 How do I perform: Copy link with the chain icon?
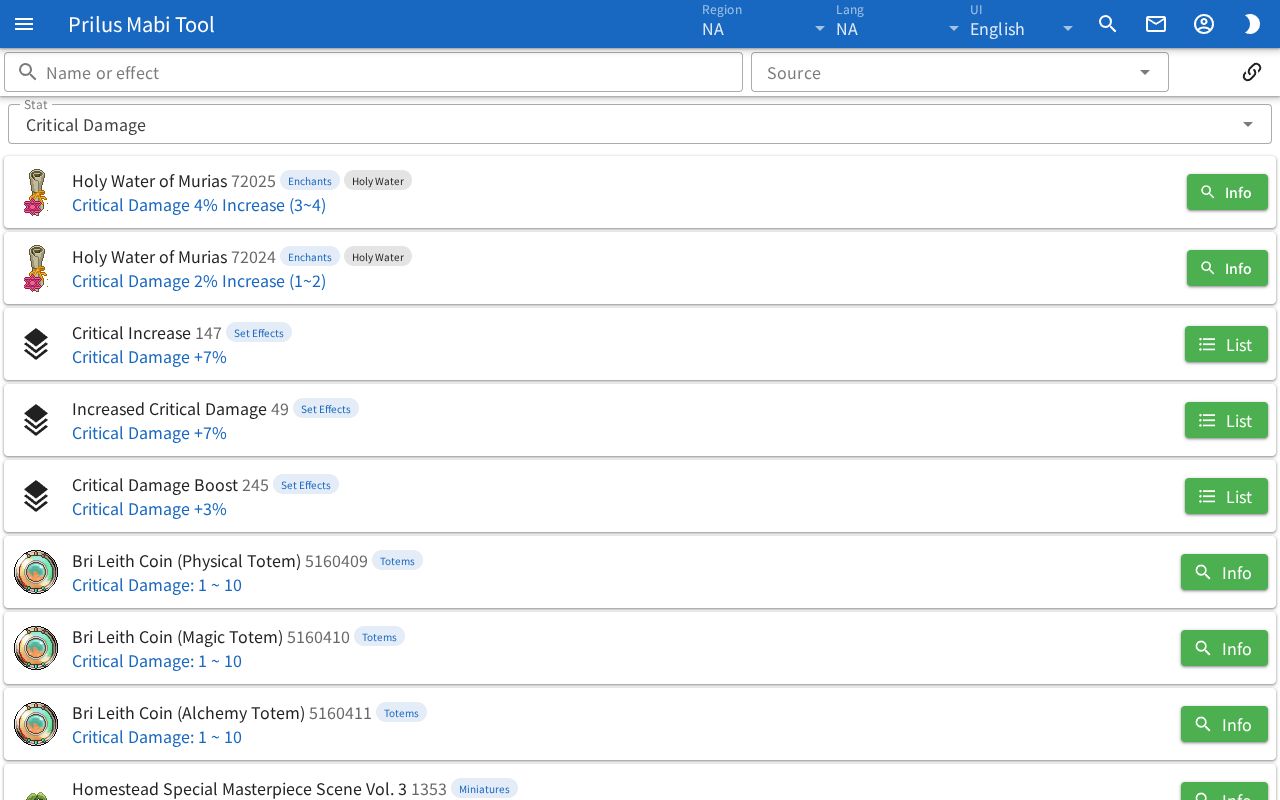[x=1252, y=72]
